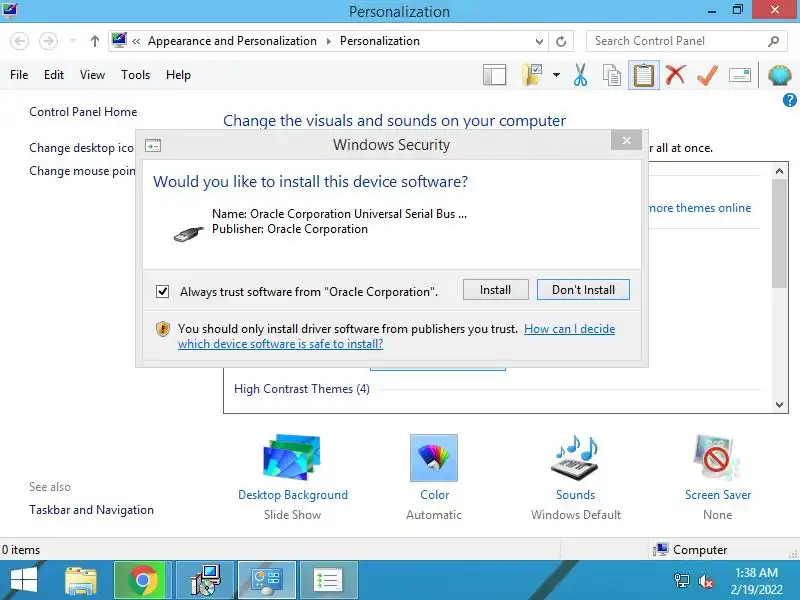Go forward with the Forward arrow
Screen dimensions: 800x600
tap(48, 41)
